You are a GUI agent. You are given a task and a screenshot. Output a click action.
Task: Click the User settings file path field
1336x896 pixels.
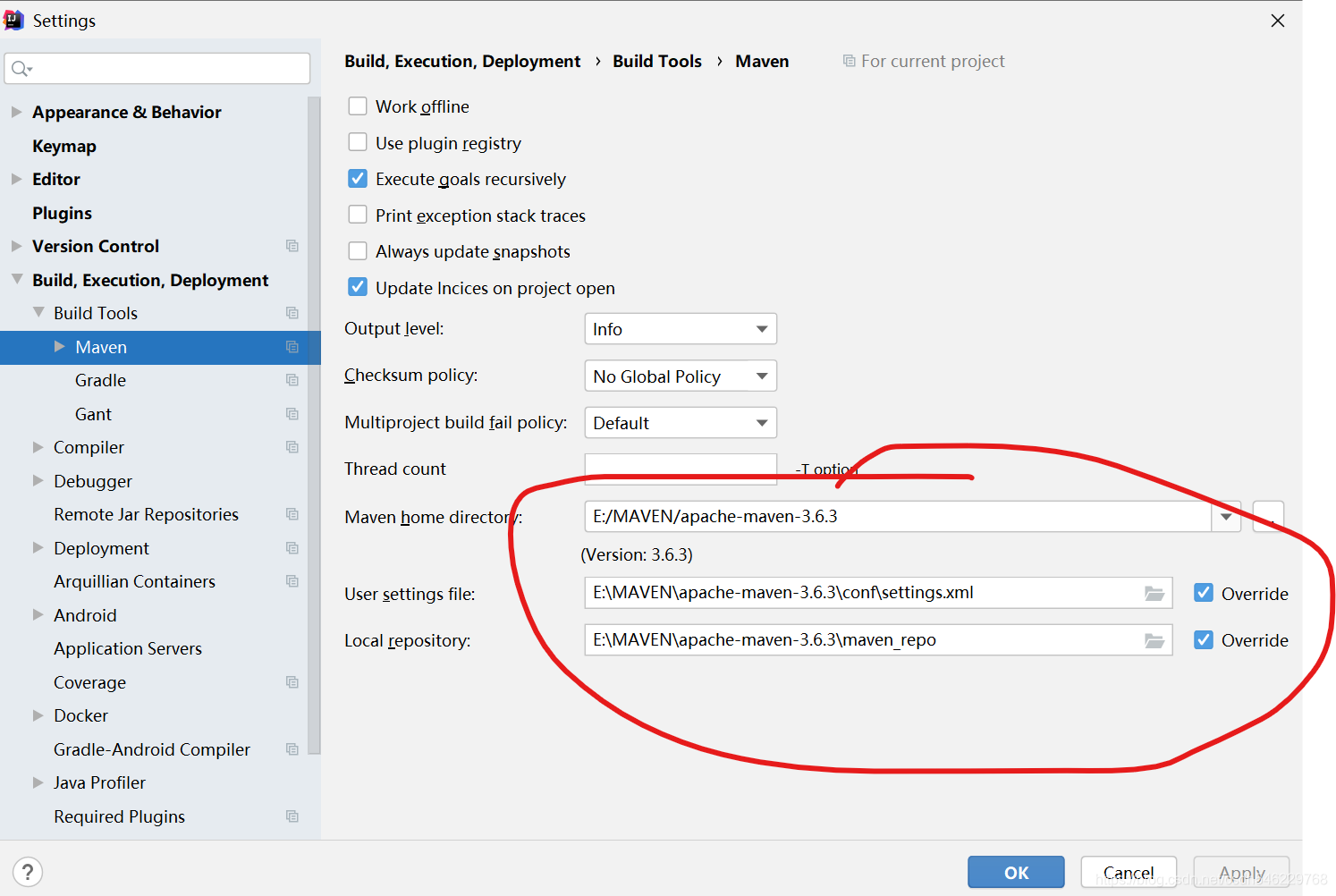878,593
